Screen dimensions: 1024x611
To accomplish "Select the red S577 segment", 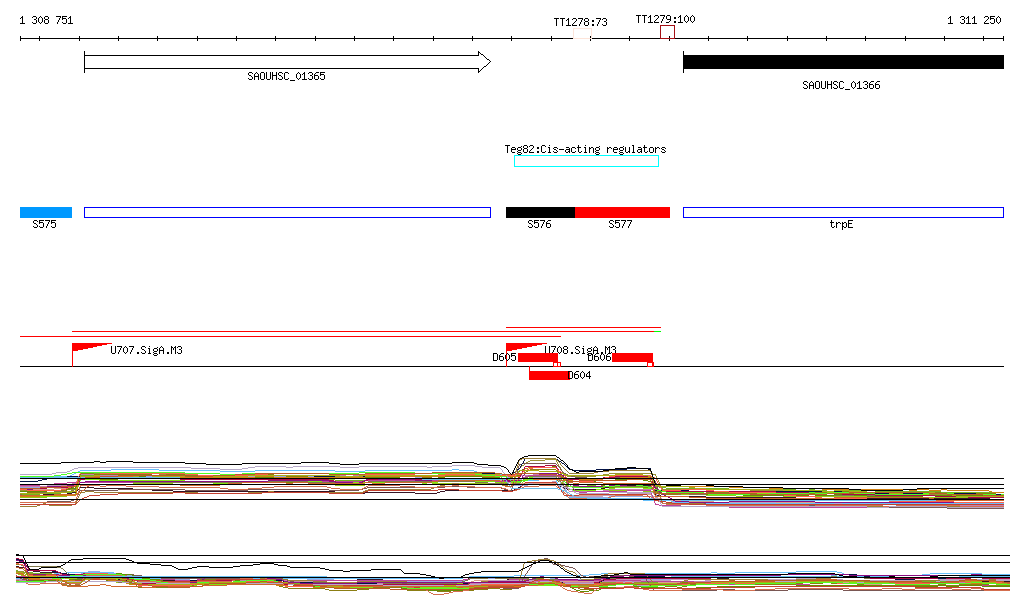I will point(622,212).
